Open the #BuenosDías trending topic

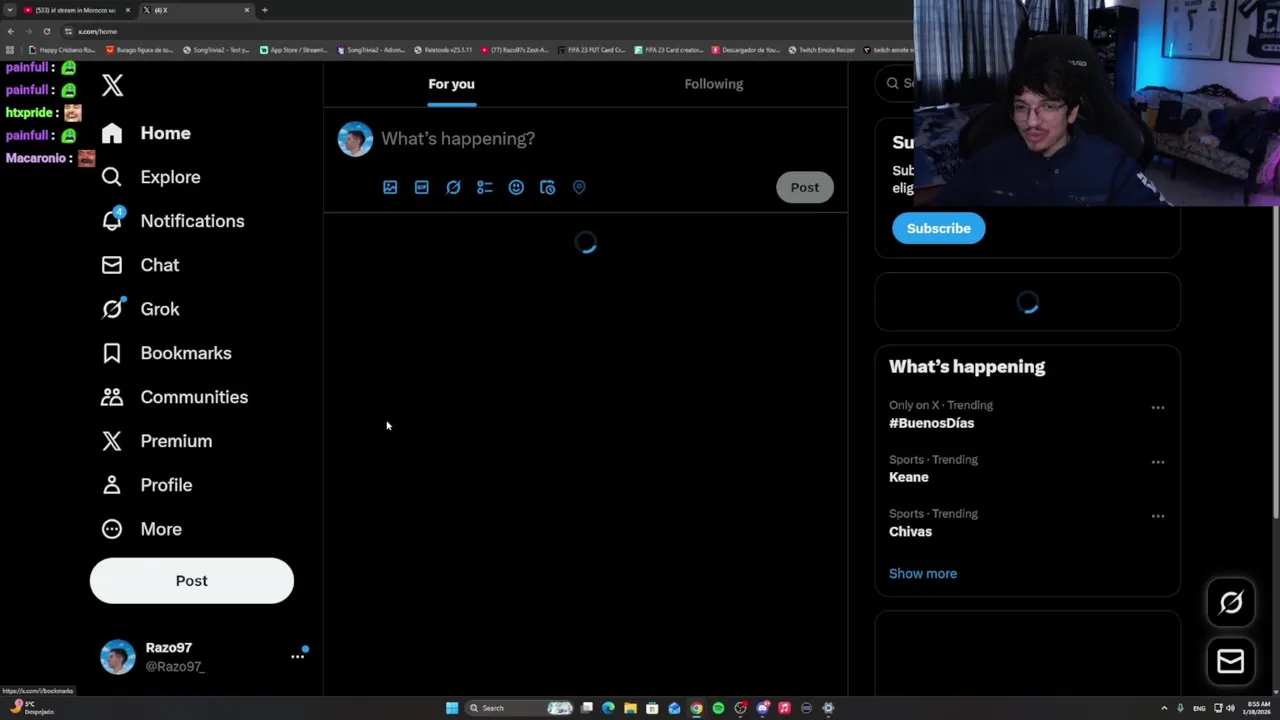[931, 423]
